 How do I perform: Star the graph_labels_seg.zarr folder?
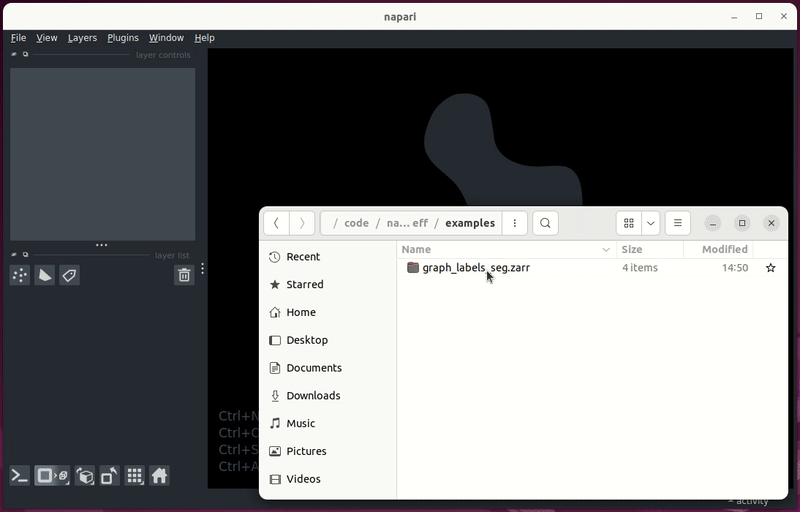point(770,268)
